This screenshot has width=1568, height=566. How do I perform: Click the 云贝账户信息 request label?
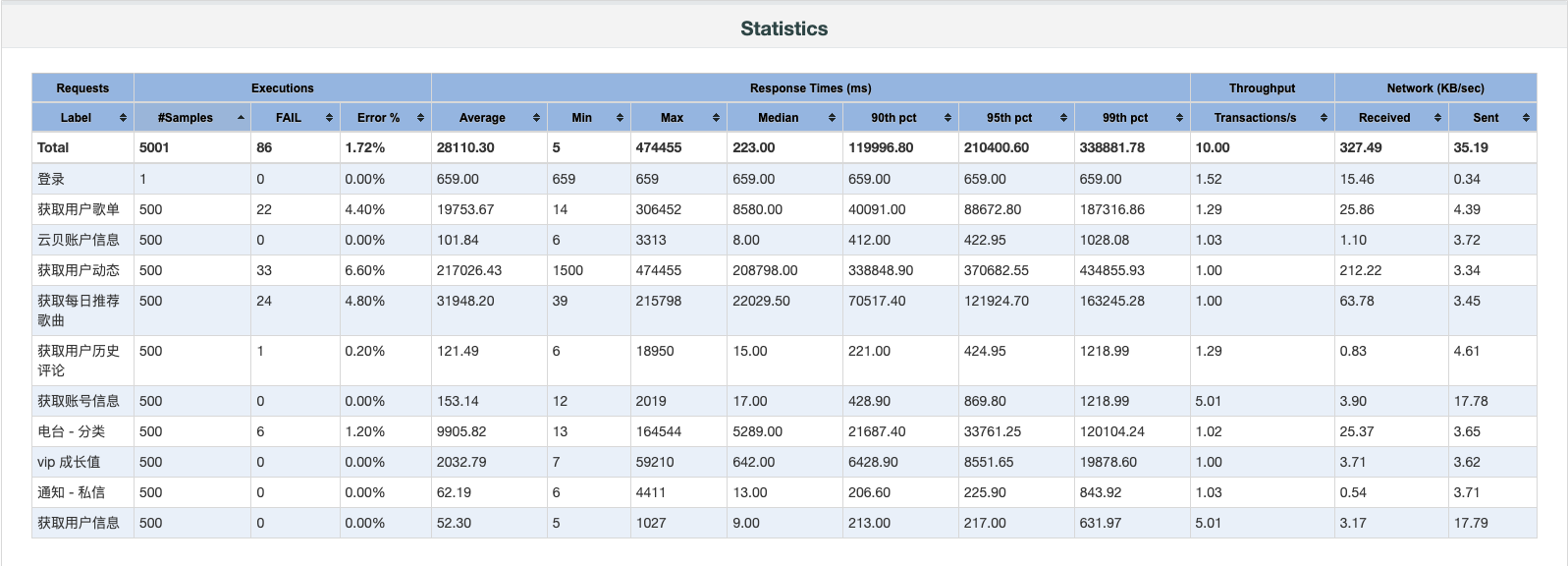point(79,240)
